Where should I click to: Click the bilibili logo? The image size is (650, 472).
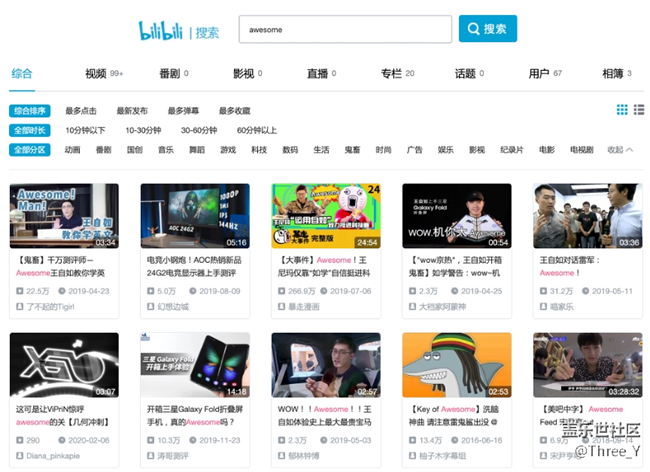coord(162,30)
